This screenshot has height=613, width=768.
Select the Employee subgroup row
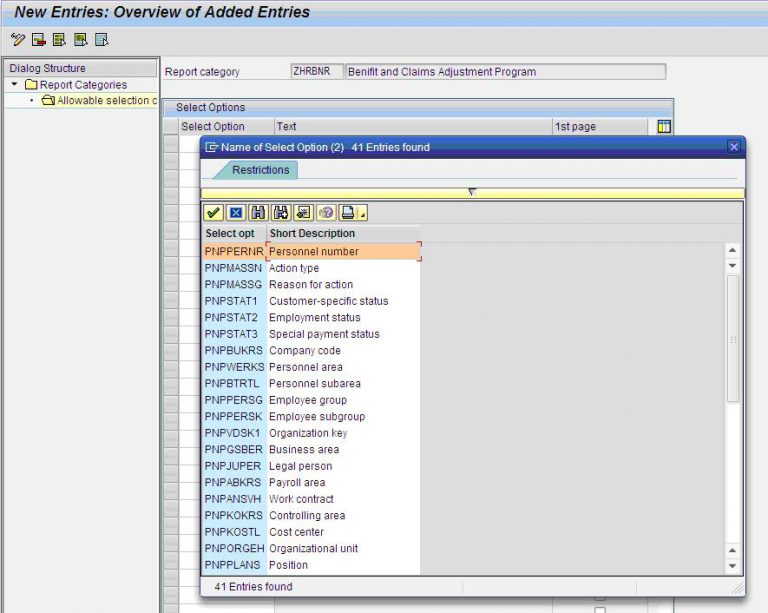point(312,417)
